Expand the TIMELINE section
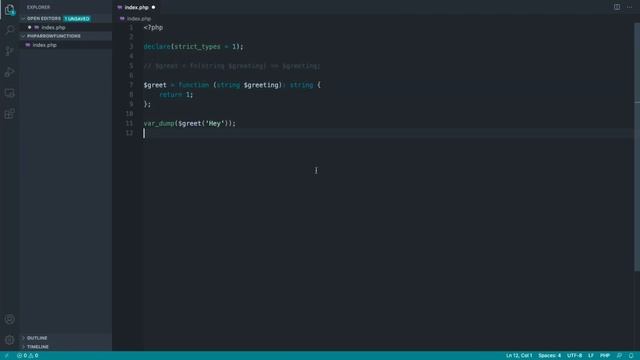This screenshot has width=640, height=360. 38,347
